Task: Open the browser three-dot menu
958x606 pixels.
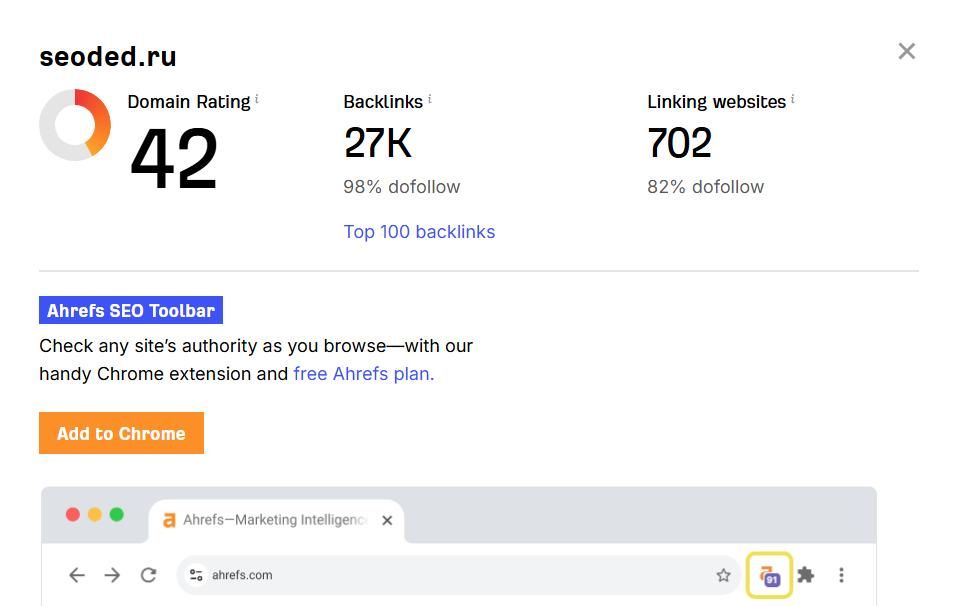Action: click(841, 575)
